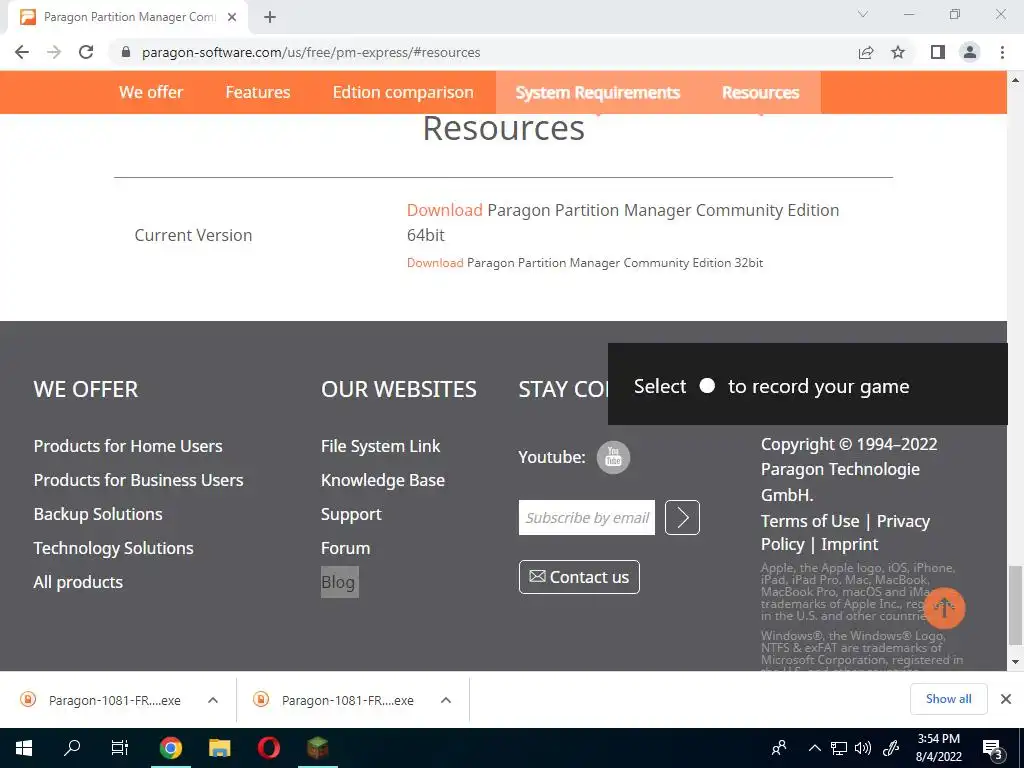Focus the Subscribe by email field
Viewport: 1024px width, 768px height.
click(586, 517)
